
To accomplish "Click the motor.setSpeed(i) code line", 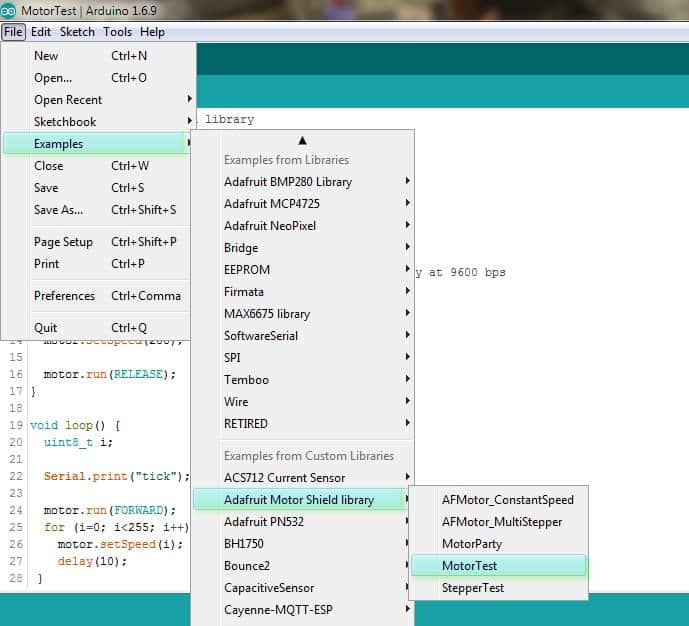I will coord(120,544).
